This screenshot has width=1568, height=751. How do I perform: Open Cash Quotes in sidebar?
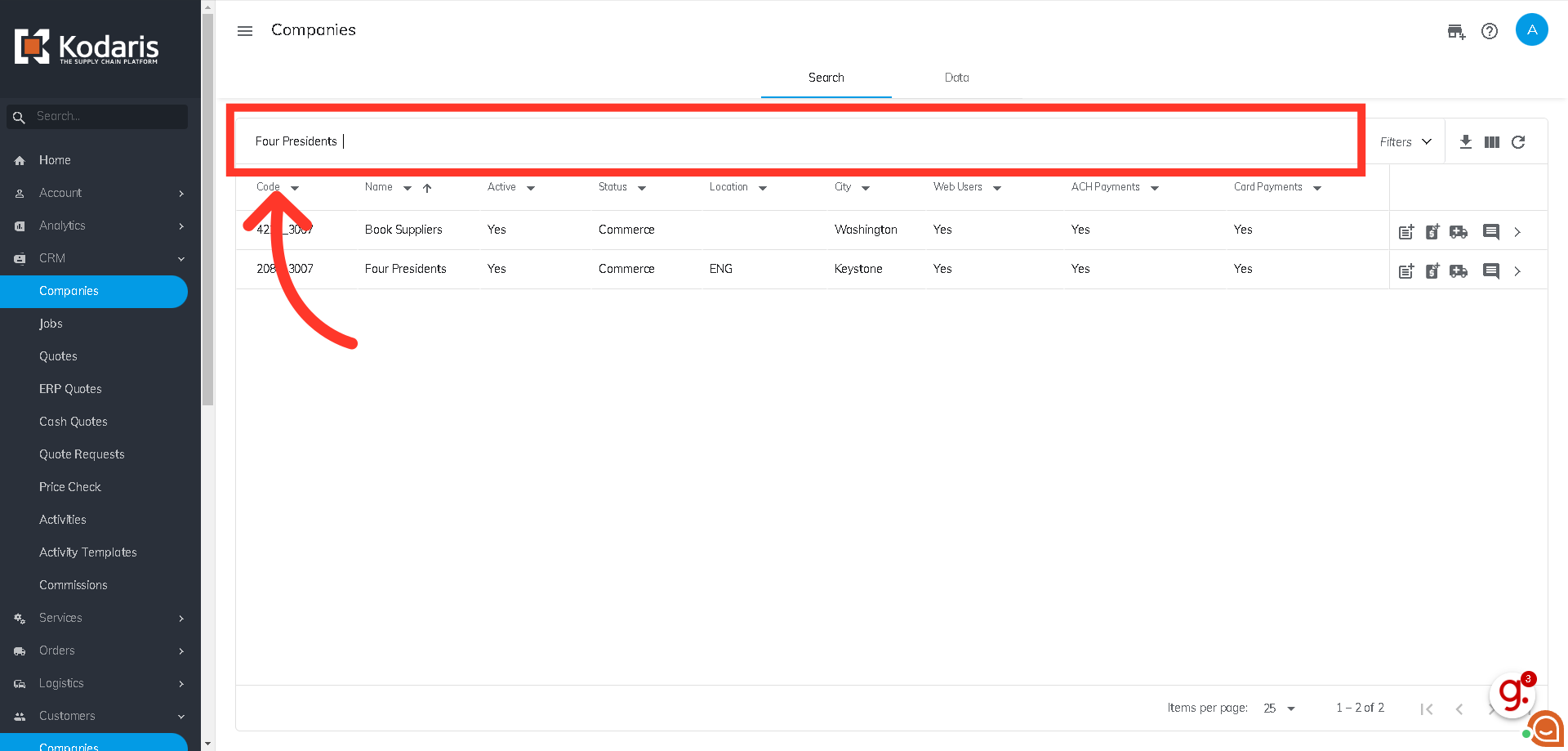73,422
